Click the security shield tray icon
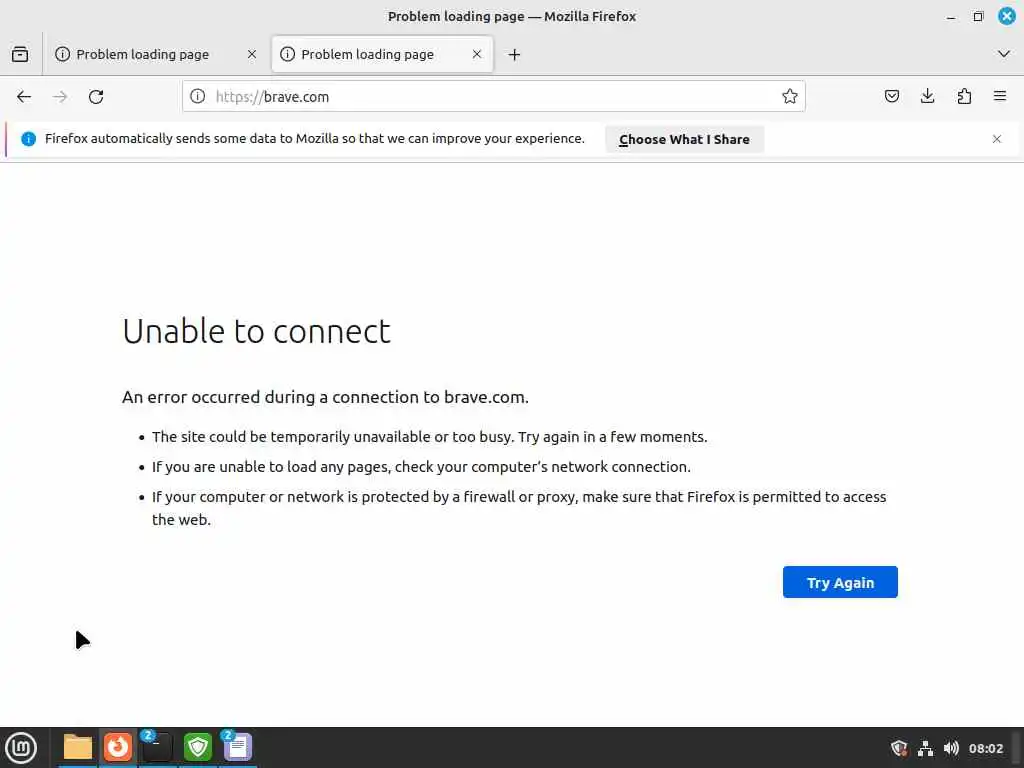The height and width of the screenshot is (768, 1024). click(x=899, y=748)
